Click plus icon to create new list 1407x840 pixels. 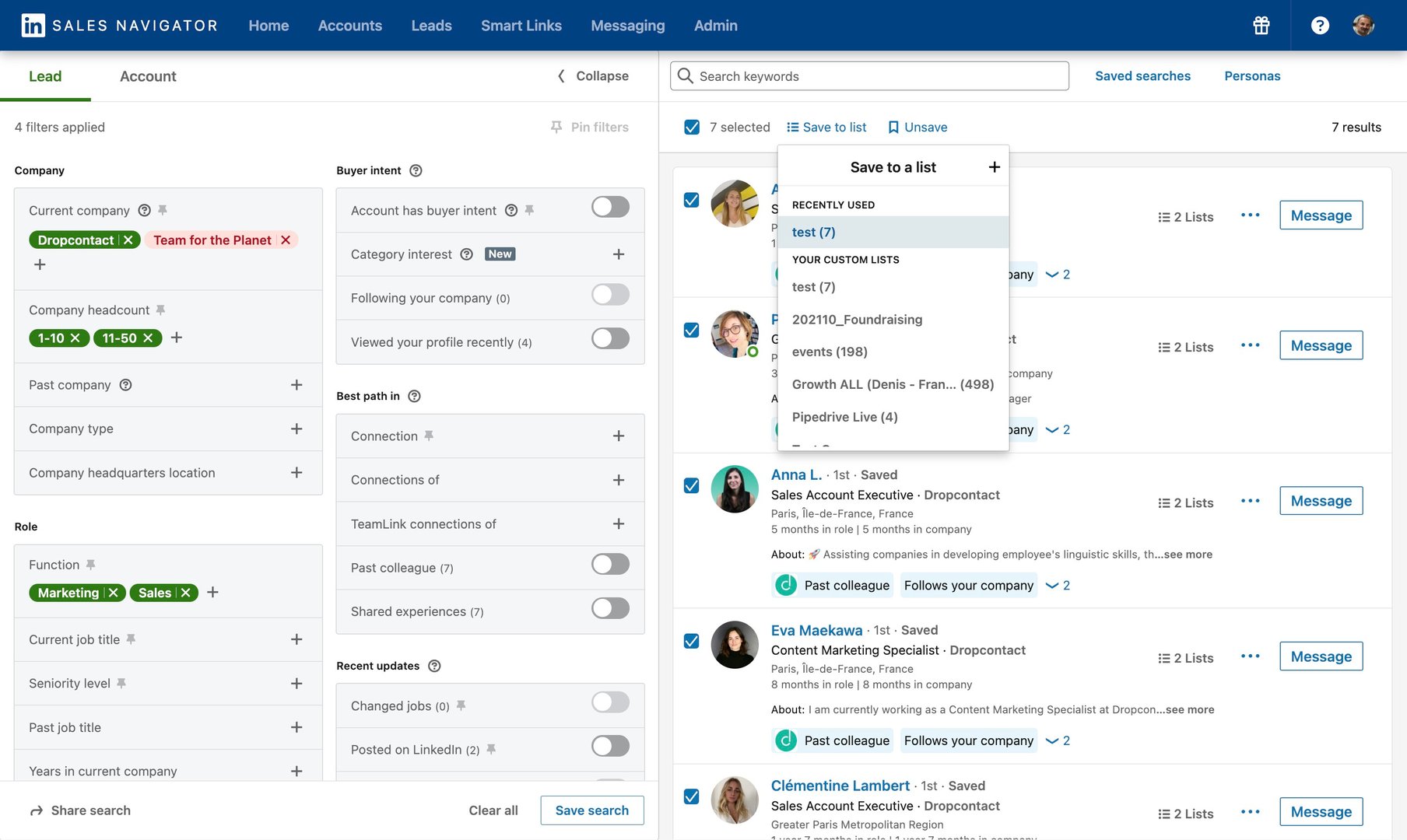click(994, 167)
